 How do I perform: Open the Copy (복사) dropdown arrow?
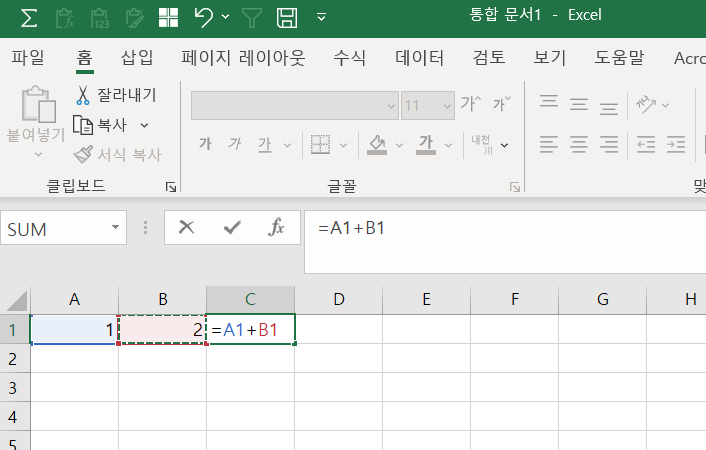[x=144, y=125]
